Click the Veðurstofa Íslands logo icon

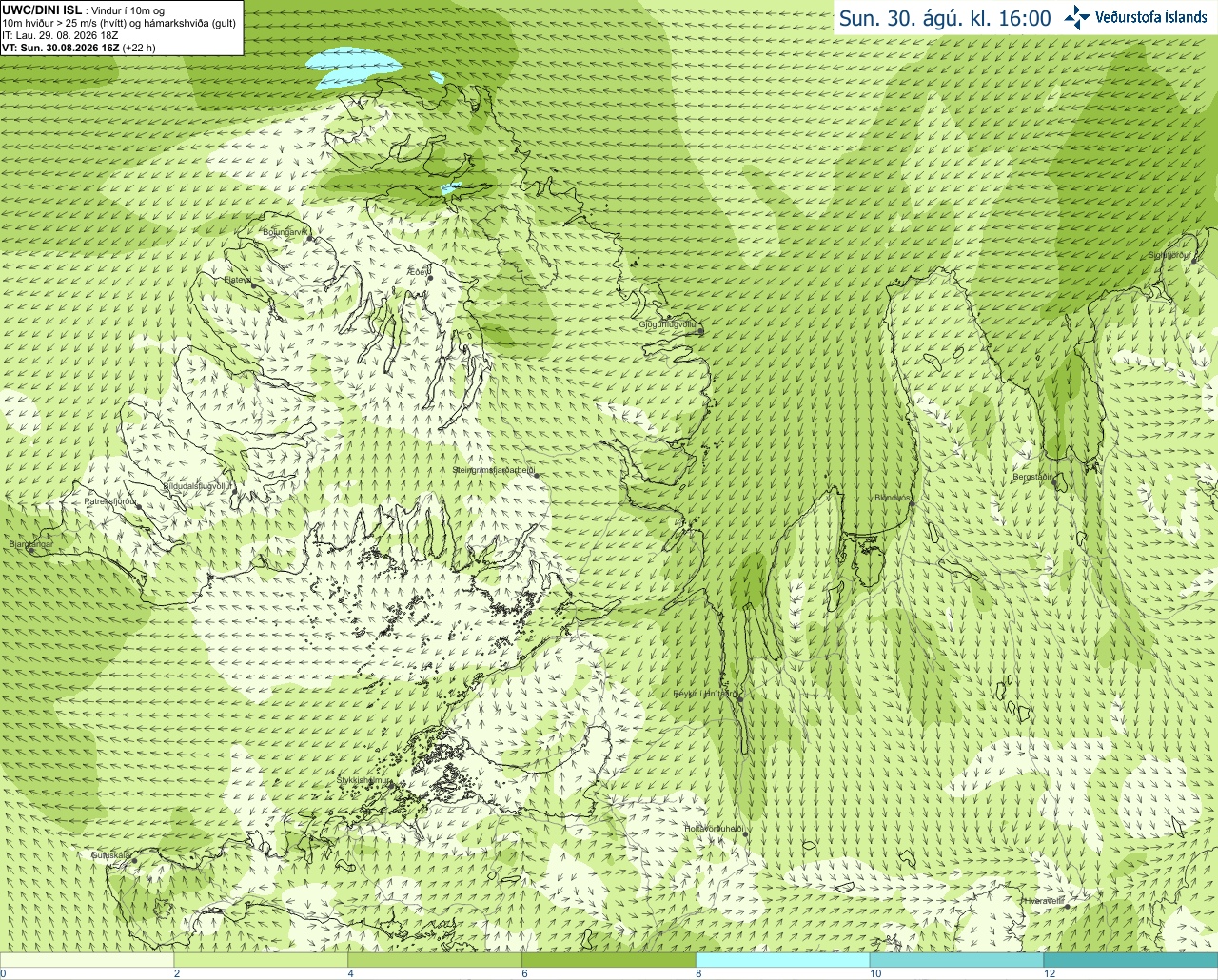click(1077, 17)
